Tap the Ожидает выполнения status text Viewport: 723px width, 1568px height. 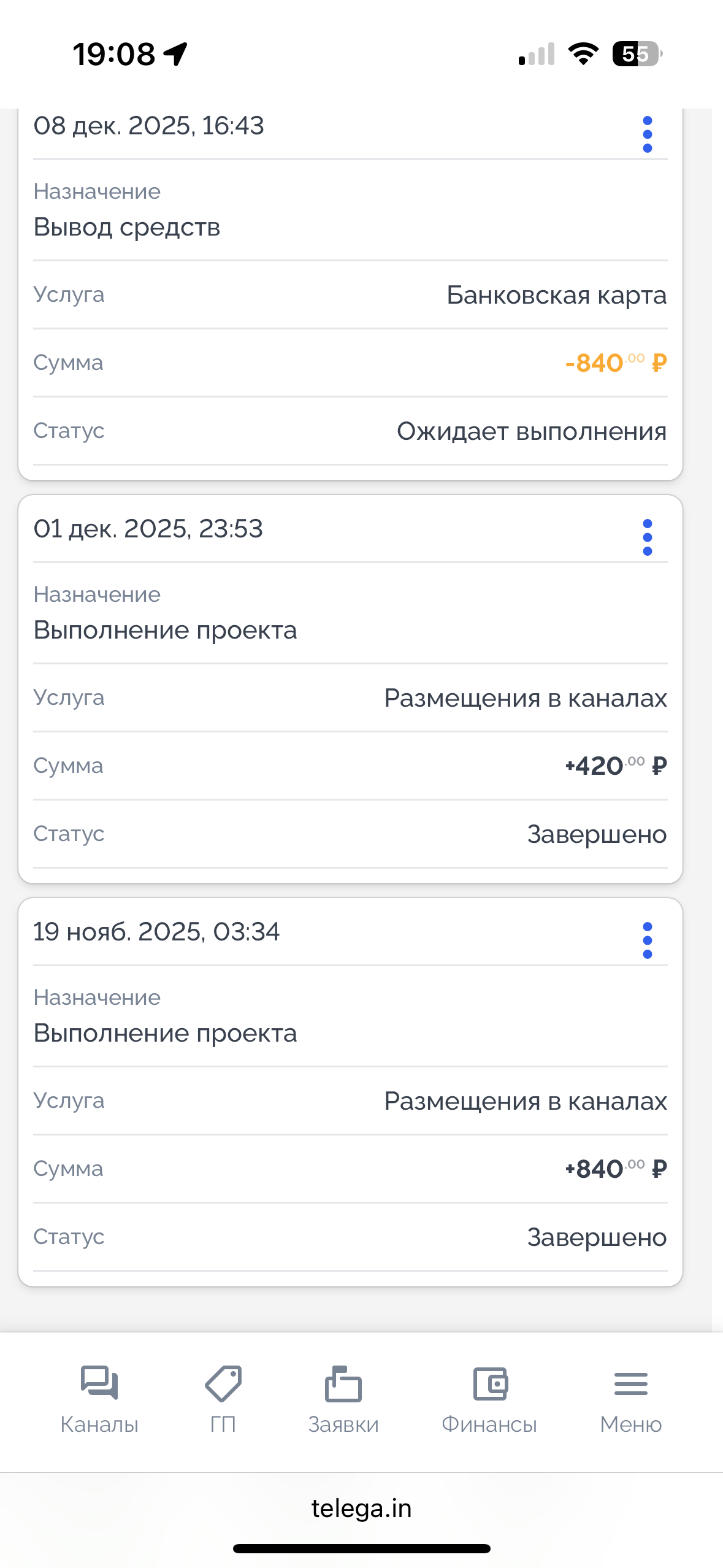(x=531, y=431)
